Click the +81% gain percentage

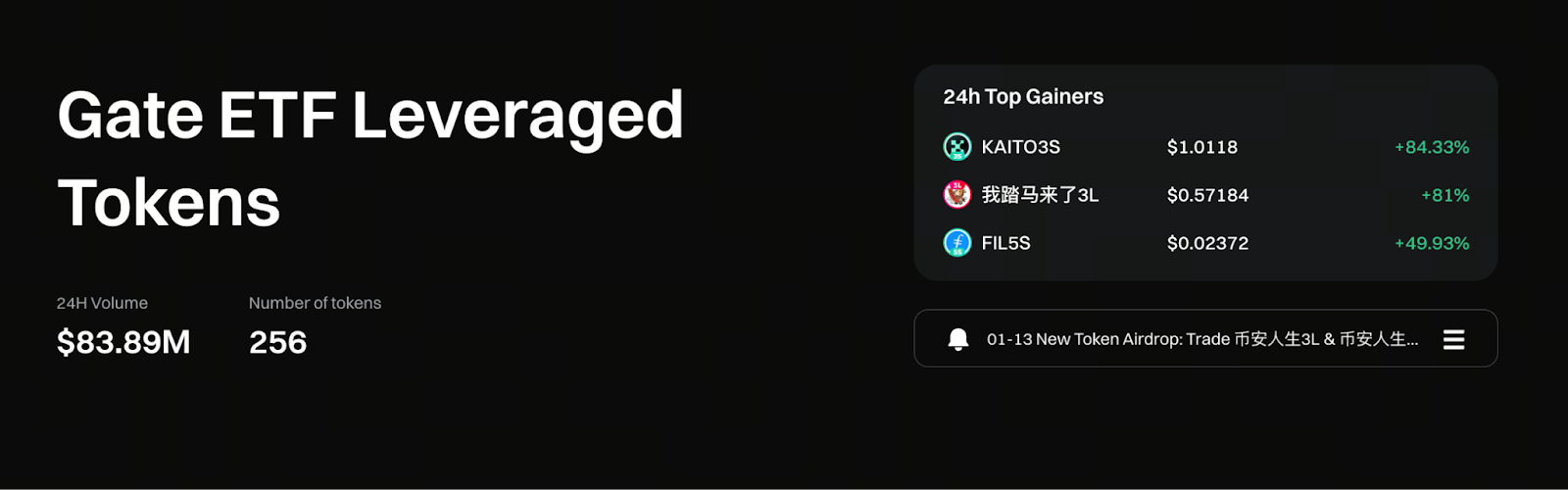[x=1445, y=195]
